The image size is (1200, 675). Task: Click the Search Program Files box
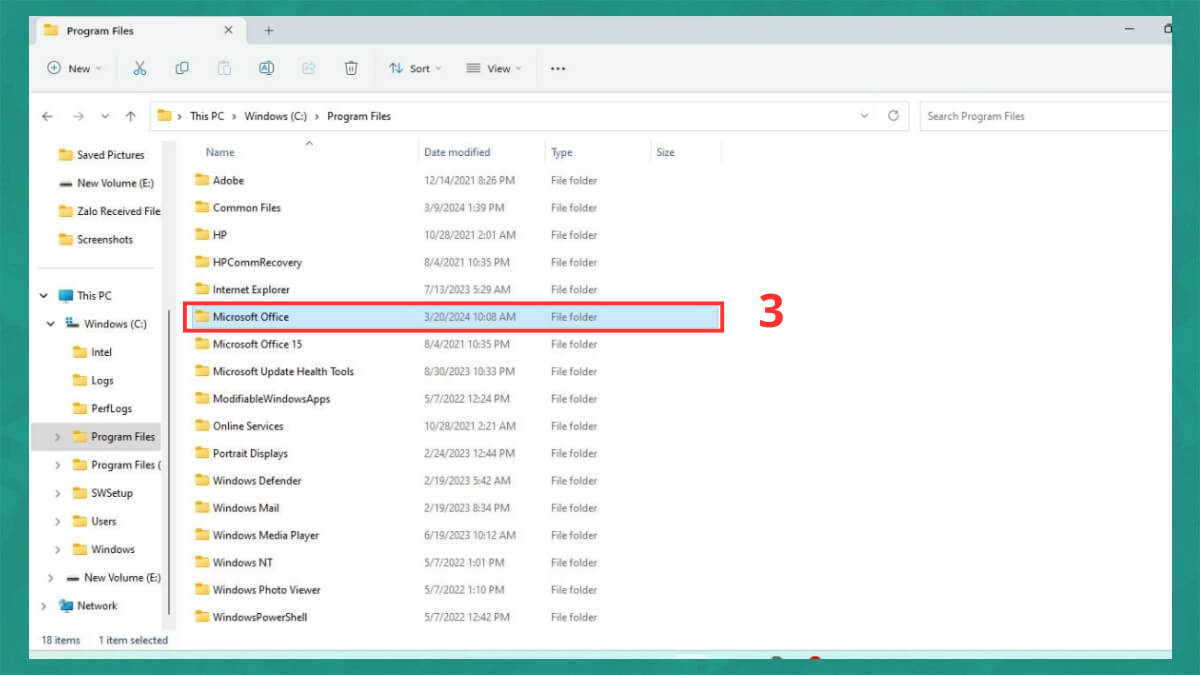click(x=1045, y=116)
